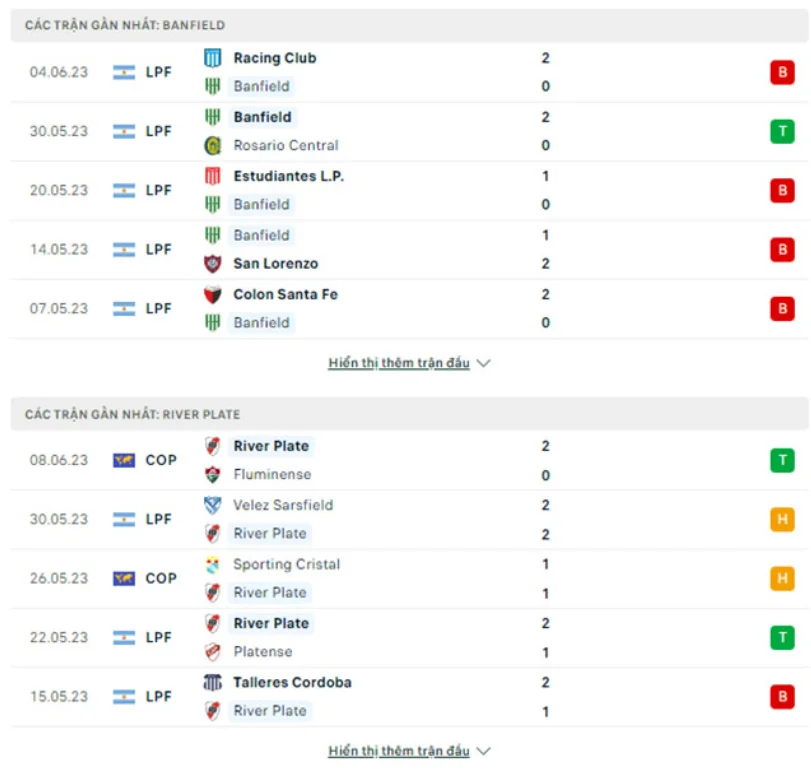This screenshot has width=811, height=777.
Task: Select the San Lorenzo club logo
Action: [x=213, y=264]
